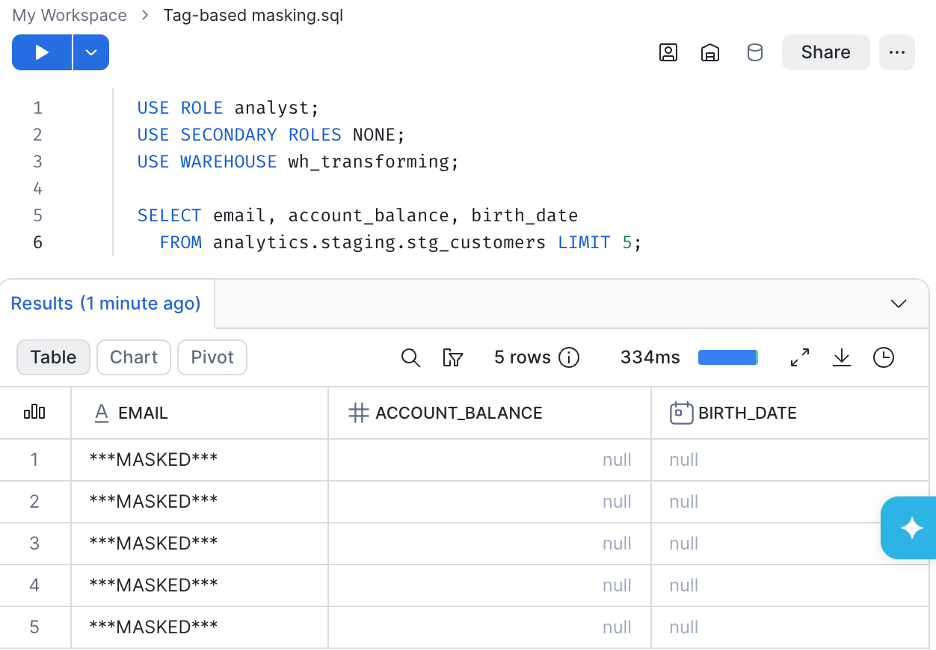The image size is (936, 650).
Task: Go to My Workspace breadcrumb
Action: (69, 15)
